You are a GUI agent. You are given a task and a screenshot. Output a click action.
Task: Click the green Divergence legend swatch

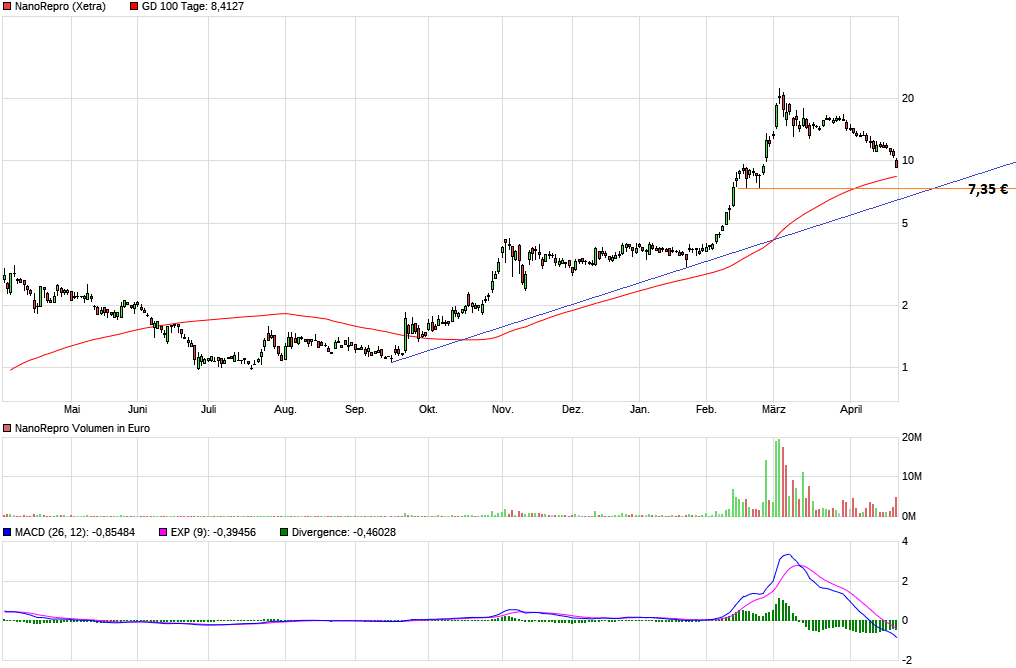coord(284,532)
